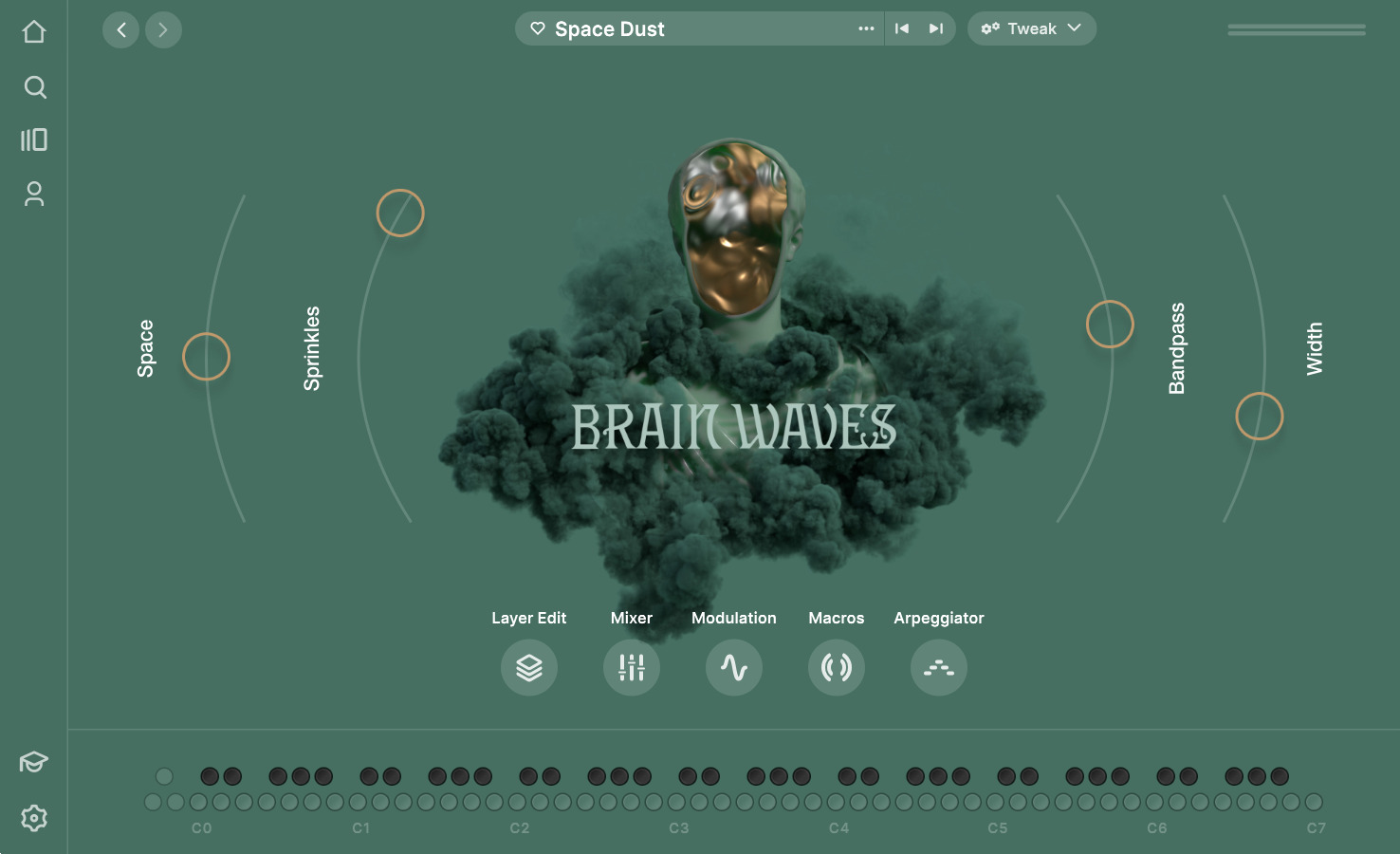Load the previous preset

[x=902, y=28]
